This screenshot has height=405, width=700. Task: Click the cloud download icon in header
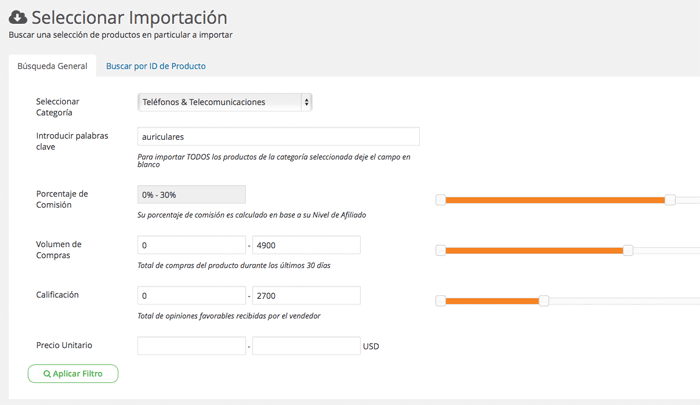pos(18,18)
